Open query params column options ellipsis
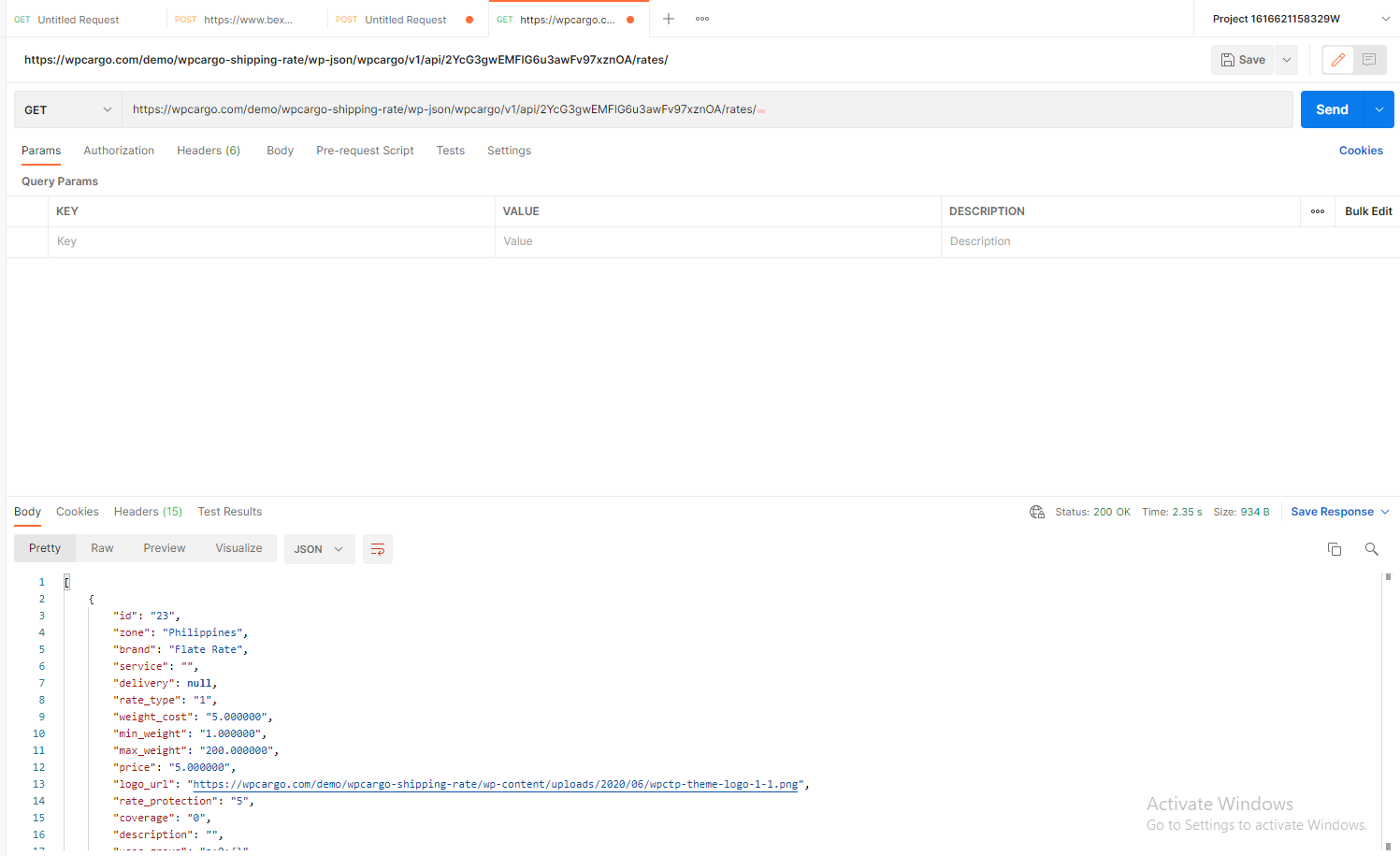The image size is (1400, 856). [1318, 211]
